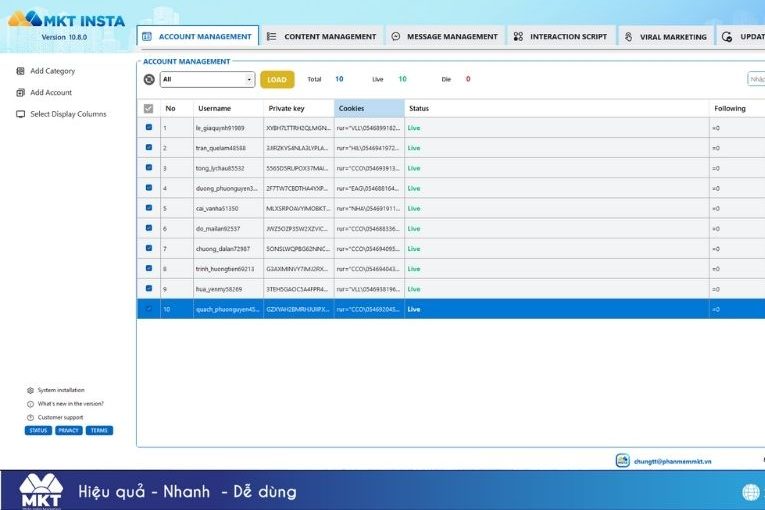Click the Version 10.8.0 label
Image resolution: width=765 pixels, height=510 pixels.
click(64, 37)
